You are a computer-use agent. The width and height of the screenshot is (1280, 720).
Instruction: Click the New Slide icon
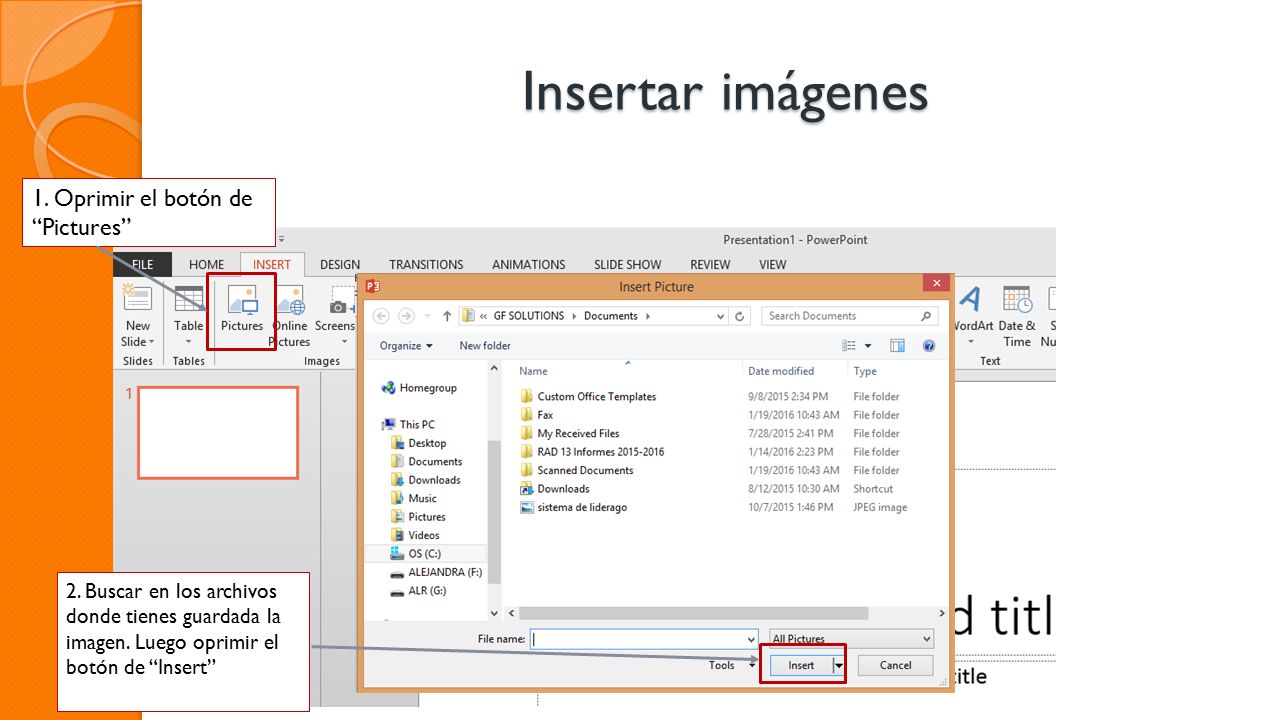137,299
